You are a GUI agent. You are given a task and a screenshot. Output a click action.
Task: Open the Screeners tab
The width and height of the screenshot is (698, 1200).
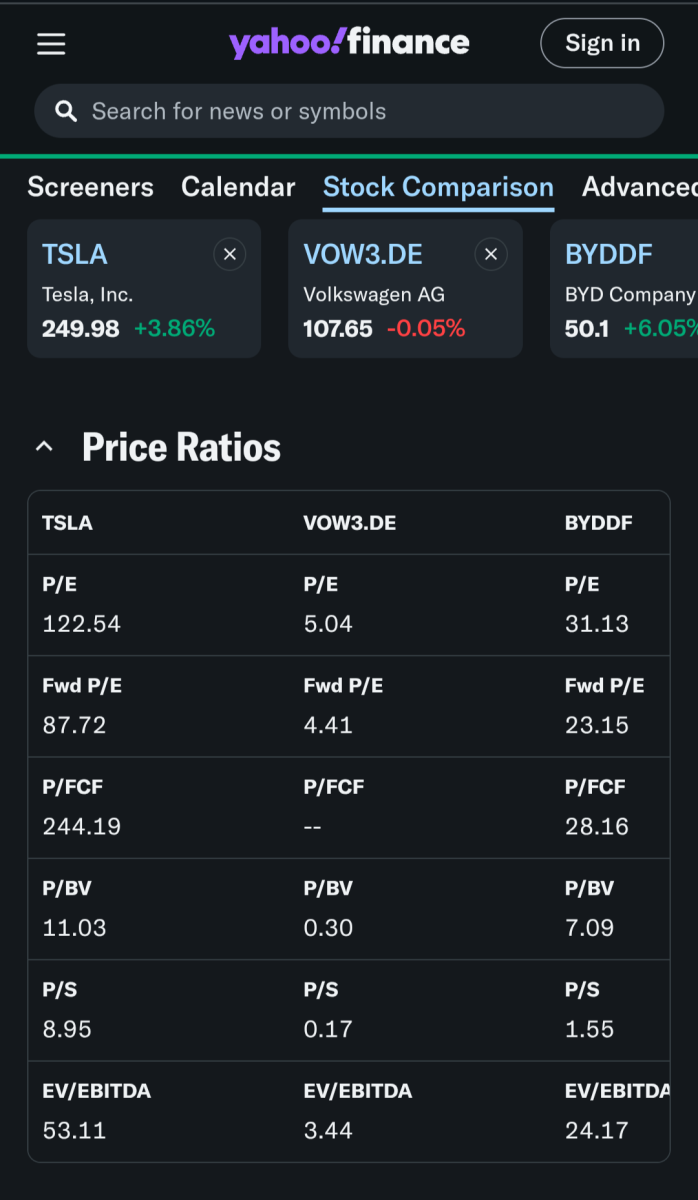[x=90, y=187]
